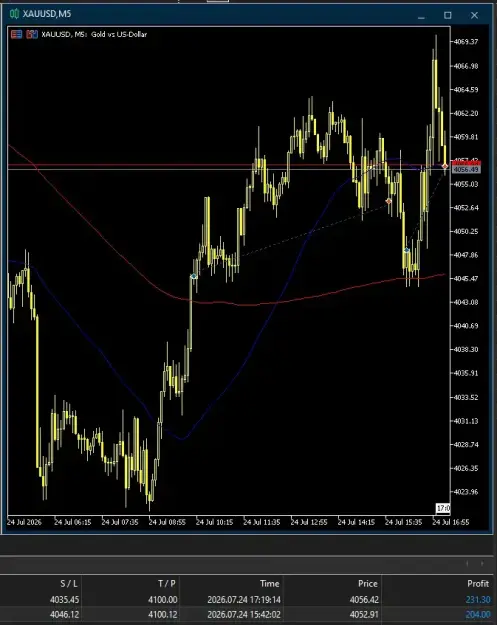Click price scale label 4062.20
Image resolution: width=497 pixels, height=625 pixels.
point(466,113)
